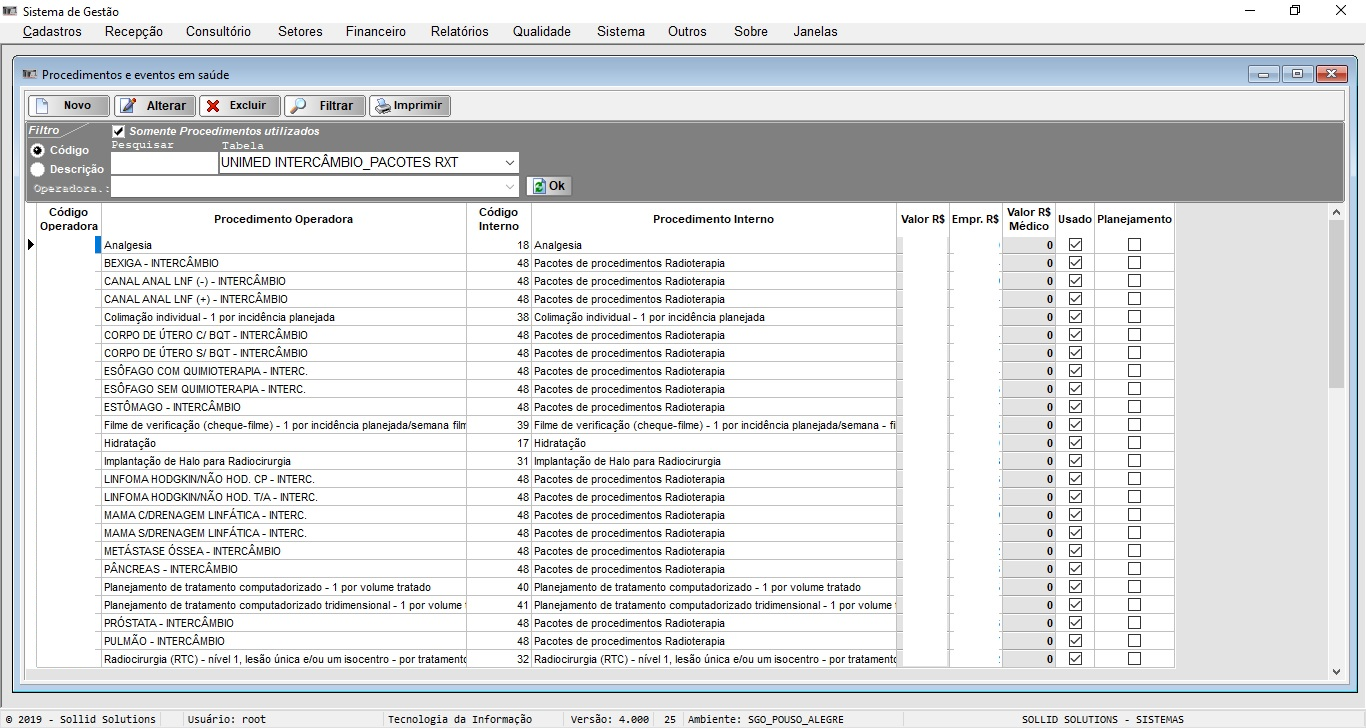Open the Consultório menu
This screenshot has width=1366, height=728.
[218, 31]
